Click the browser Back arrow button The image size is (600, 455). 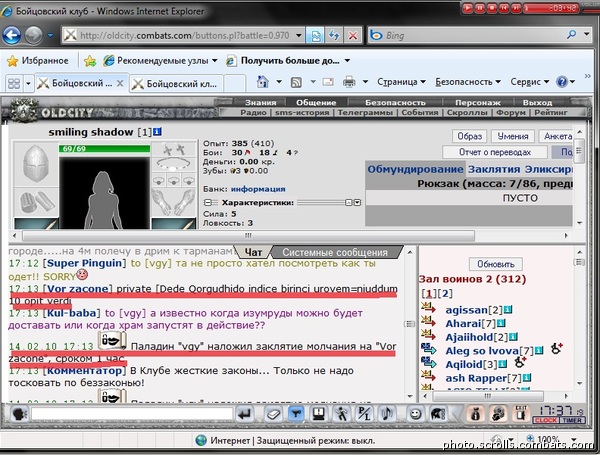coord(11,36)
